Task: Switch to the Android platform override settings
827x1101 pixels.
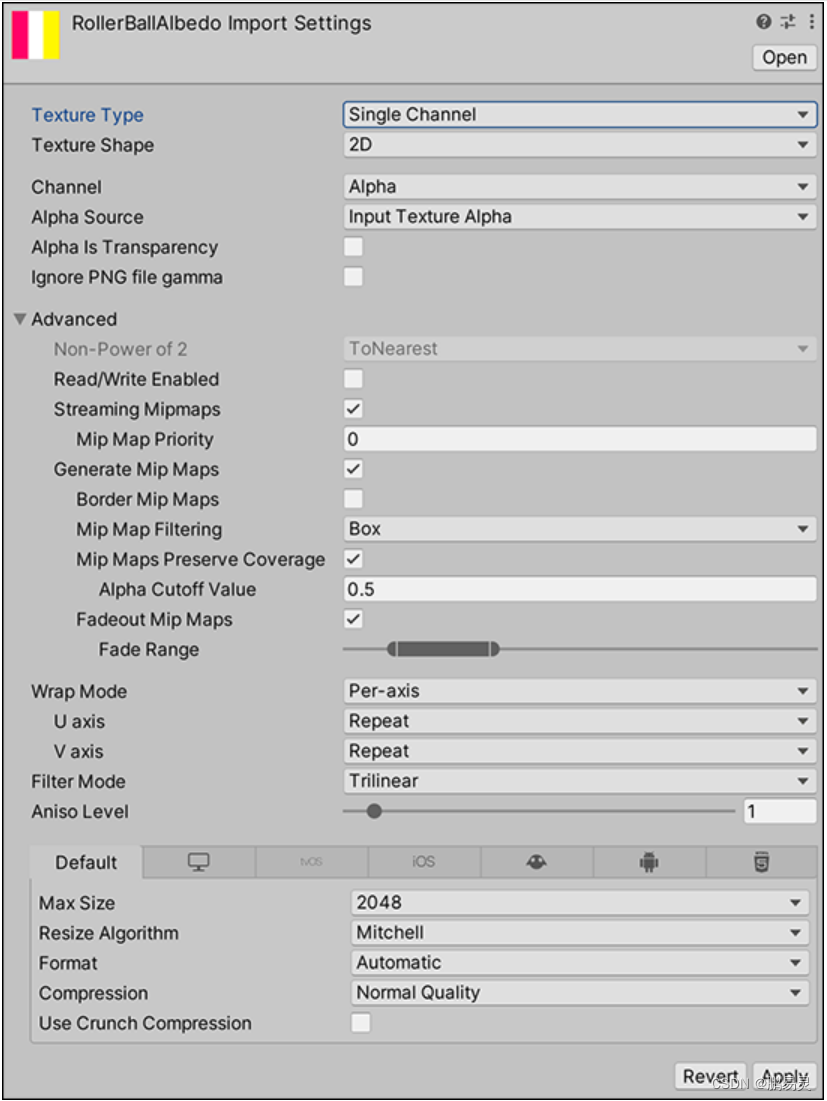Action: coord(649,862)
